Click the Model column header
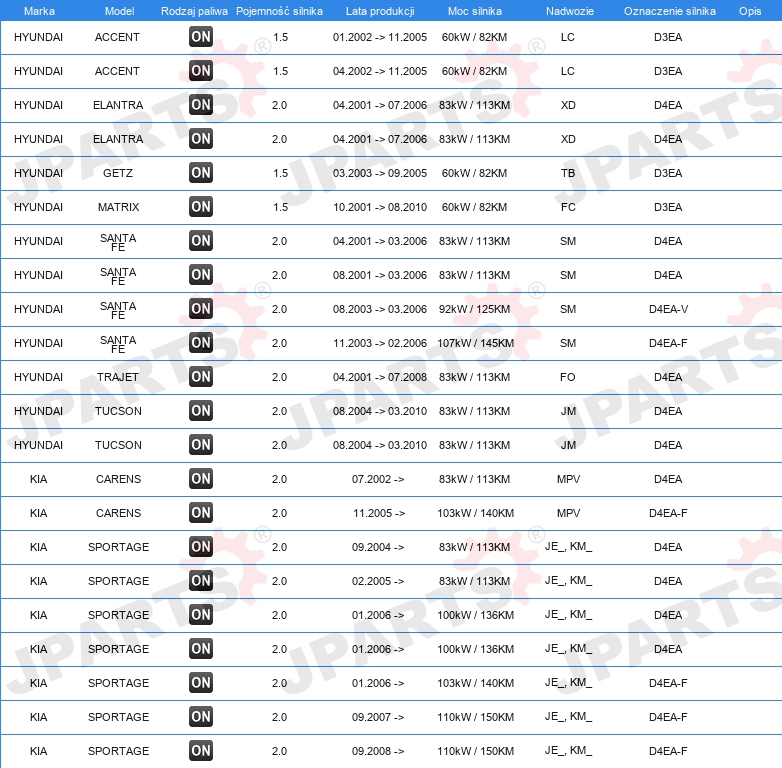 tap(119, 11)
